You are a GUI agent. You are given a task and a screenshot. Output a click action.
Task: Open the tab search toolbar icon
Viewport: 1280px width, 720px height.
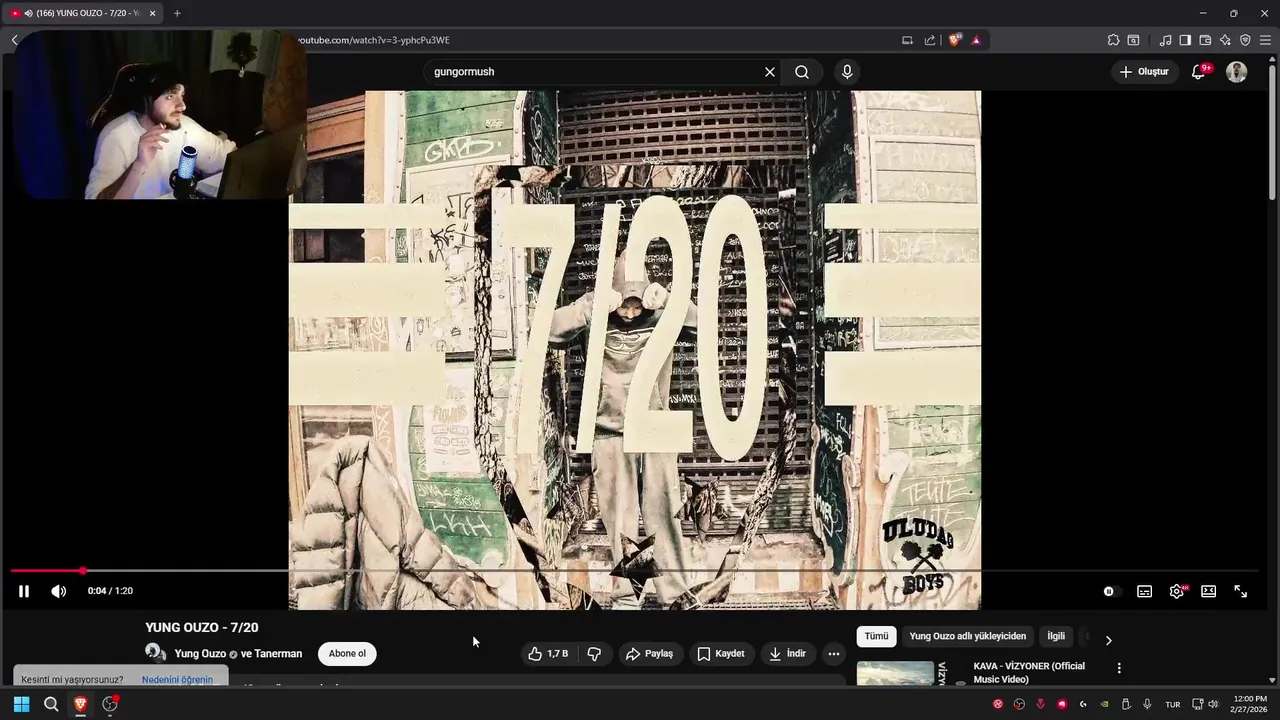1133,40
